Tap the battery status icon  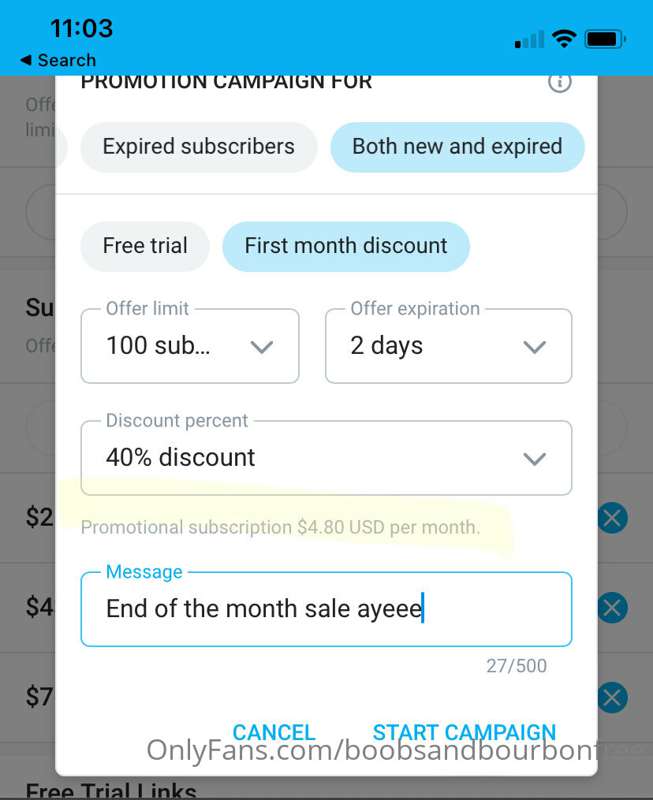[x=606, y=39]
